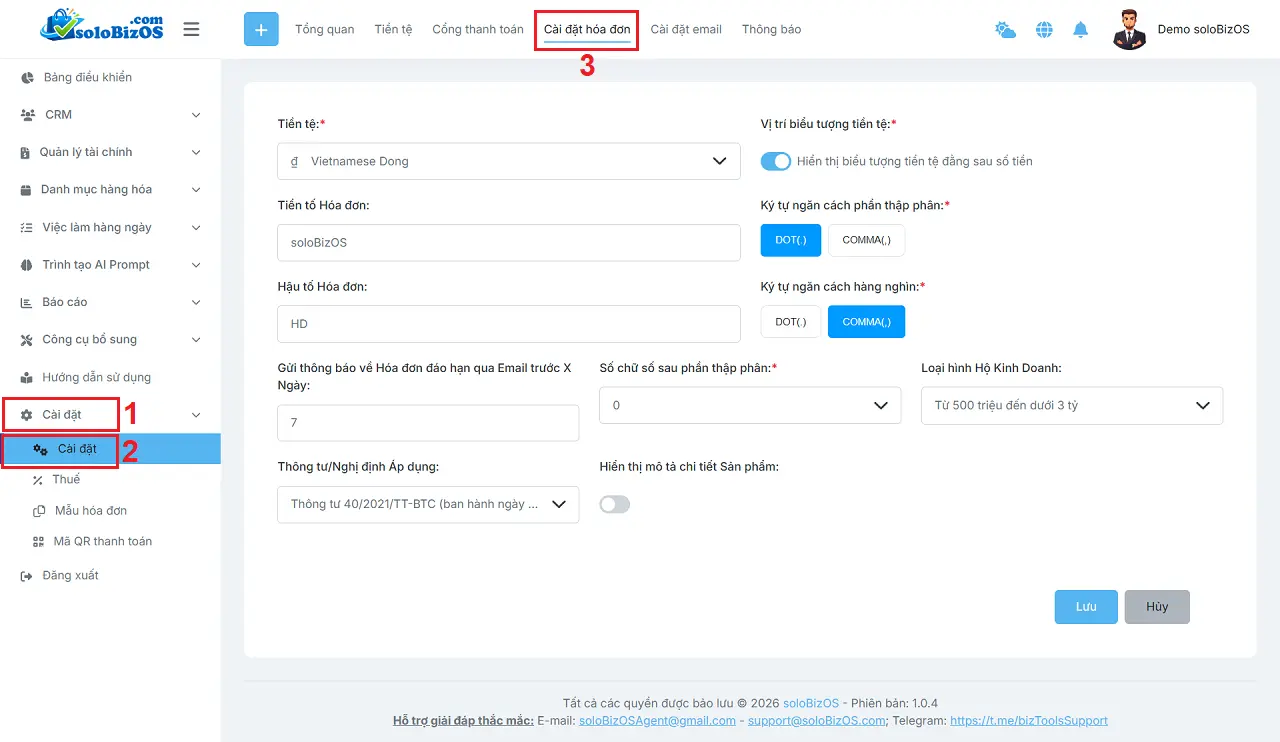Expand the Báo cáo chevron
This screenshot has height=742, width=1280.
[x=196, y=302]
